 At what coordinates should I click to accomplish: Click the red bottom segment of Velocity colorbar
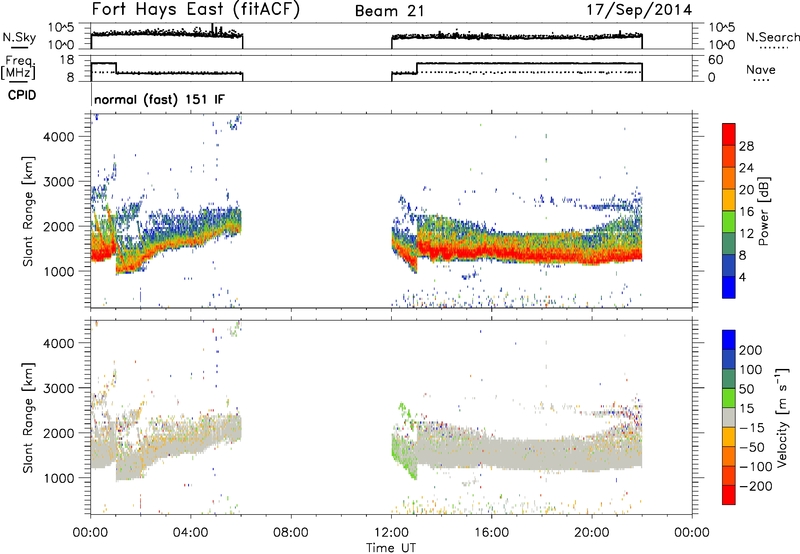[729, 495]
